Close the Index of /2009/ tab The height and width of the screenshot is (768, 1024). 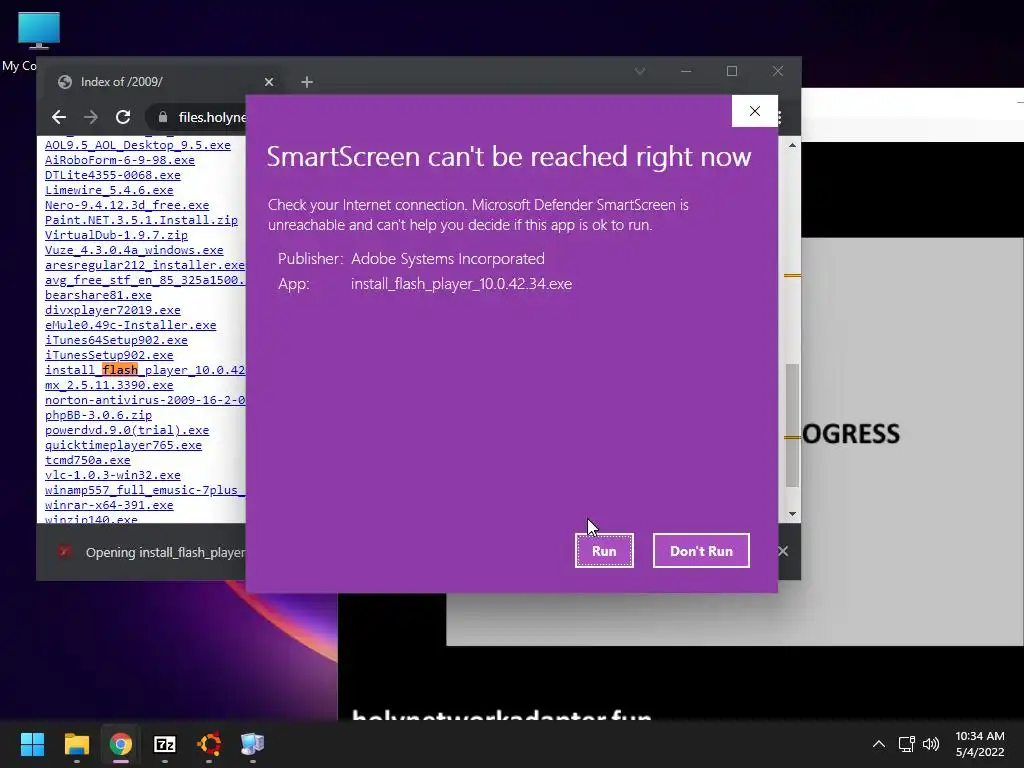tap(268, 82)
